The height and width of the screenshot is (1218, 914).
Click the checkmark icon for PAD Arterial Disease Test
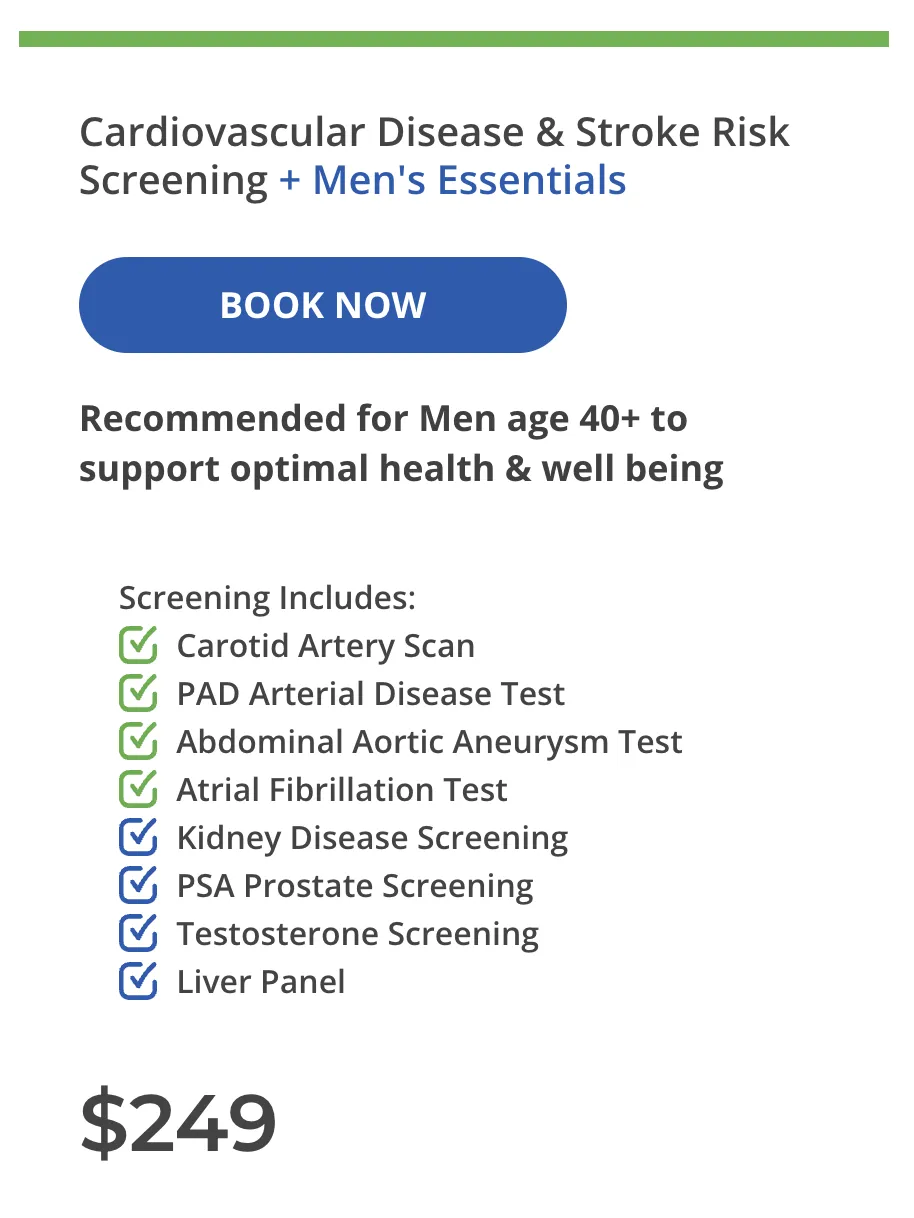click(138, 693)
